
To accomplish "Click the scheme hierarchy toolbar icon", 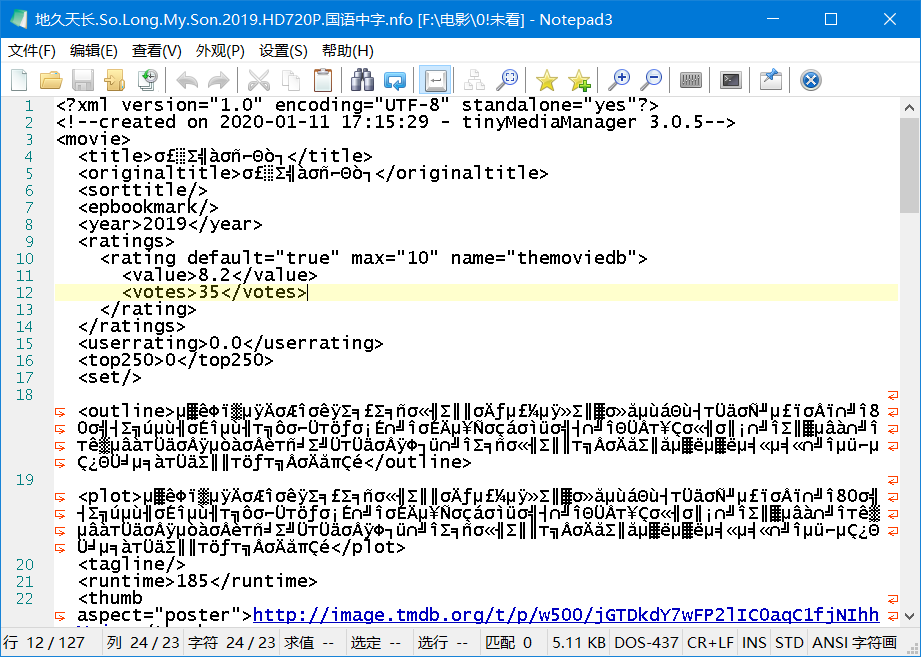I will tap(474, 80).
